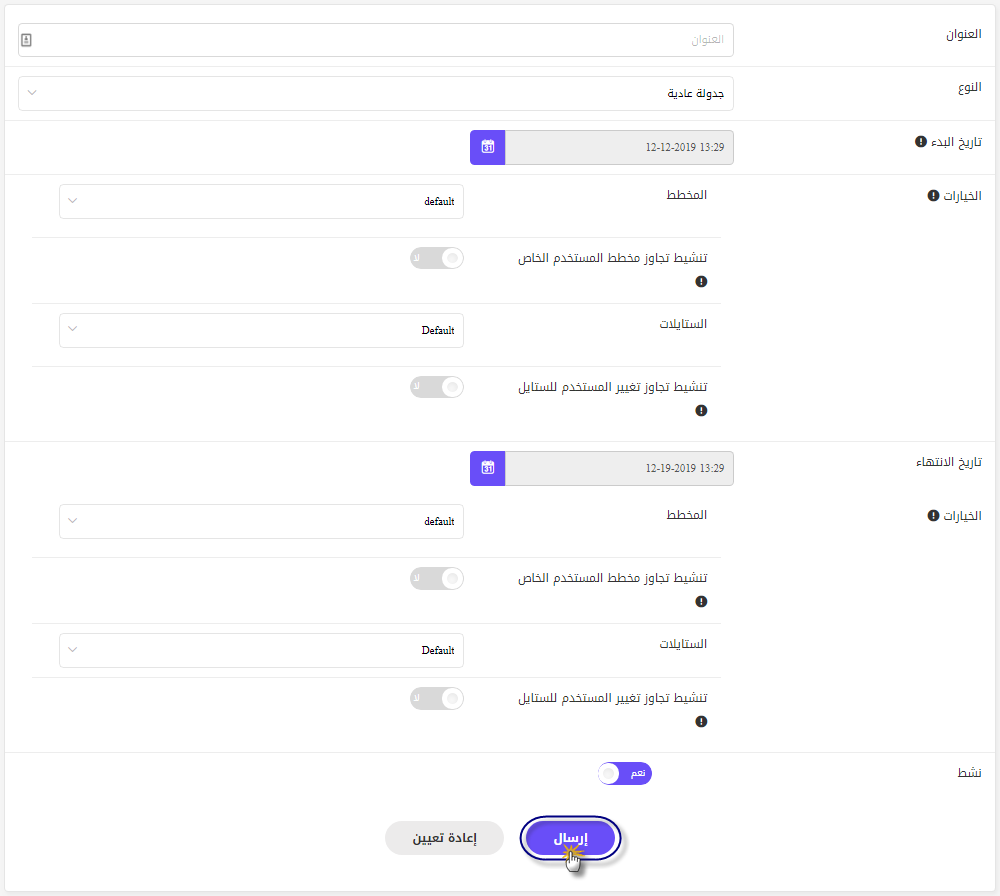Click into the العنوان title input field
1000x896 pixels.
point(376,40)
